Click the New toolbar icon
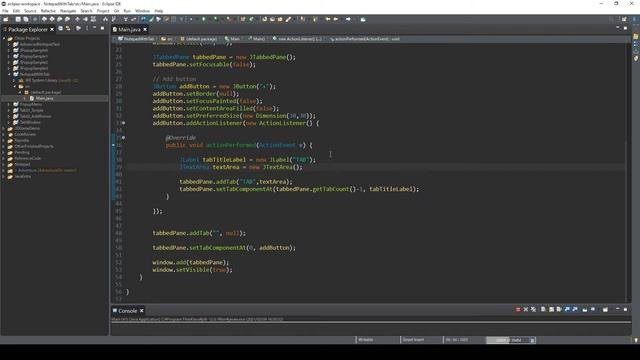The image size is (640, 360). [x=6, y=19]
